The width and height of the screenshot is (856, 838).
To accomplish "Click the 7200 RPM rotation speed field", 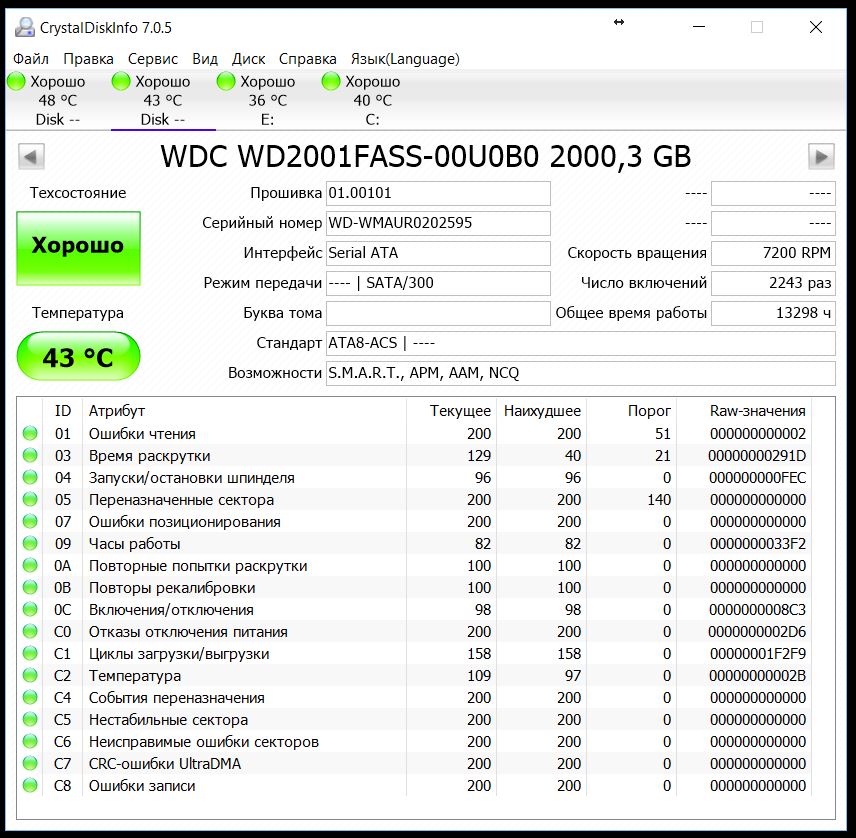I will click(773, 253).
